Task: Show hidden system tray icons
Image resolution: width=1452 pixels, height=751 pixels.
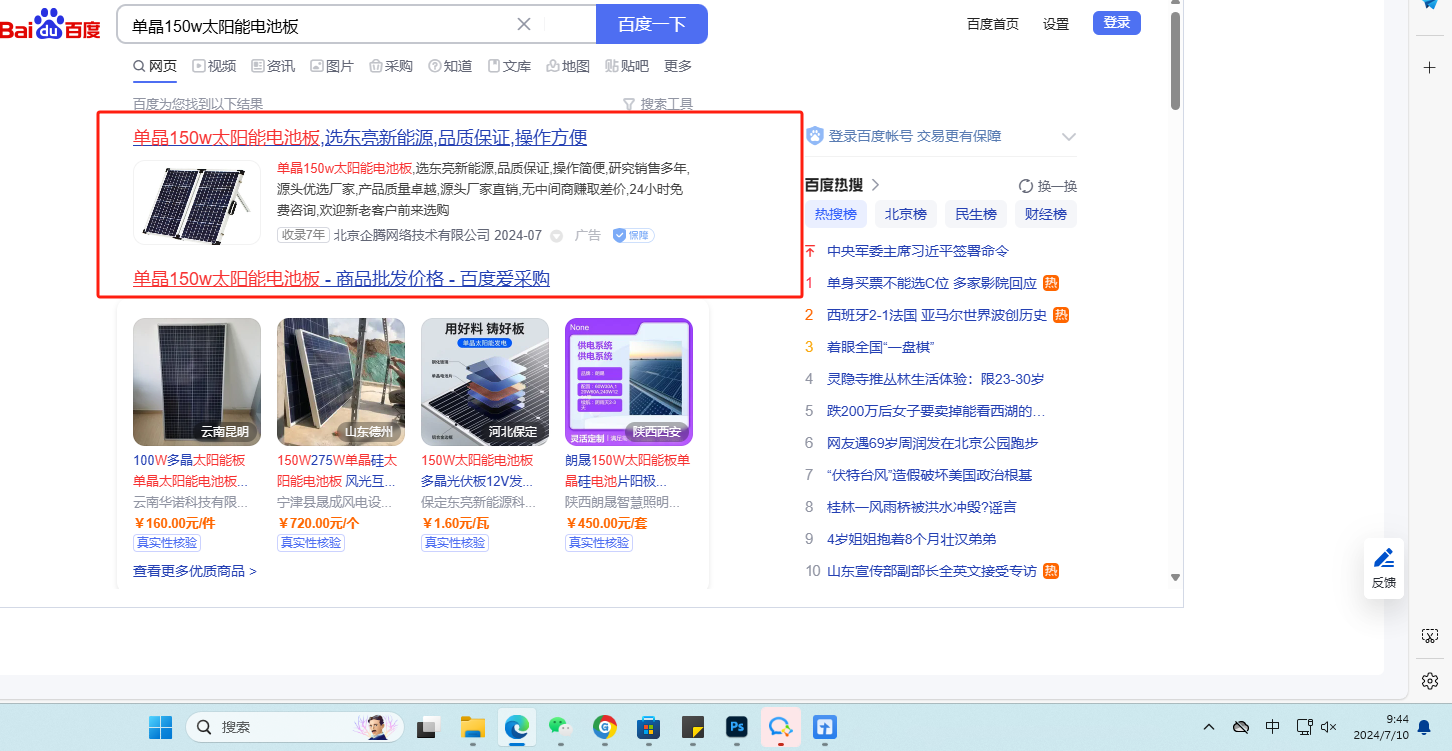Action: (x=1209, y=727)
